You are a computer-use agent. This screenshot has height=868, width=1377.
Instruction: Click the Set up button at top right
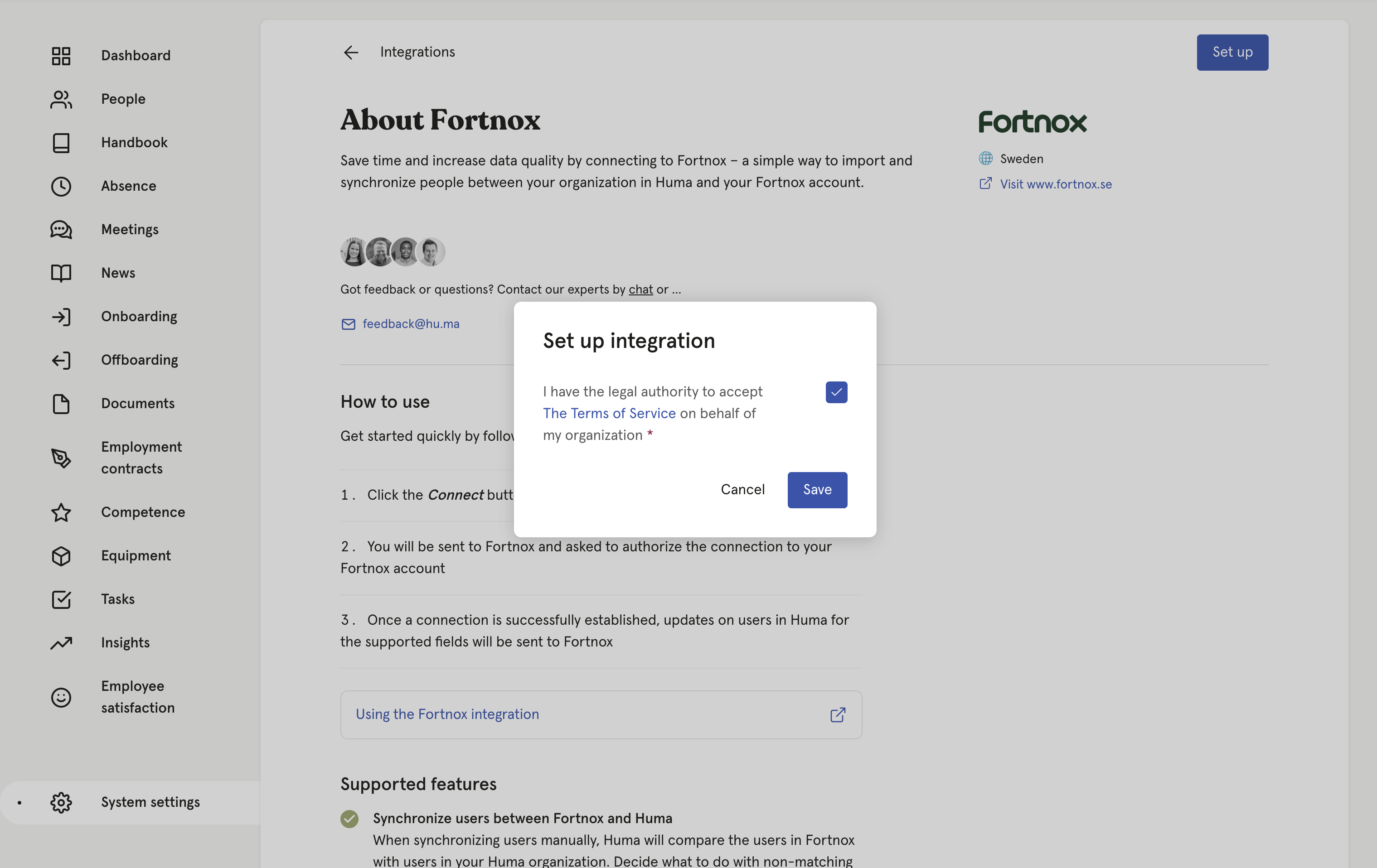1232,53
